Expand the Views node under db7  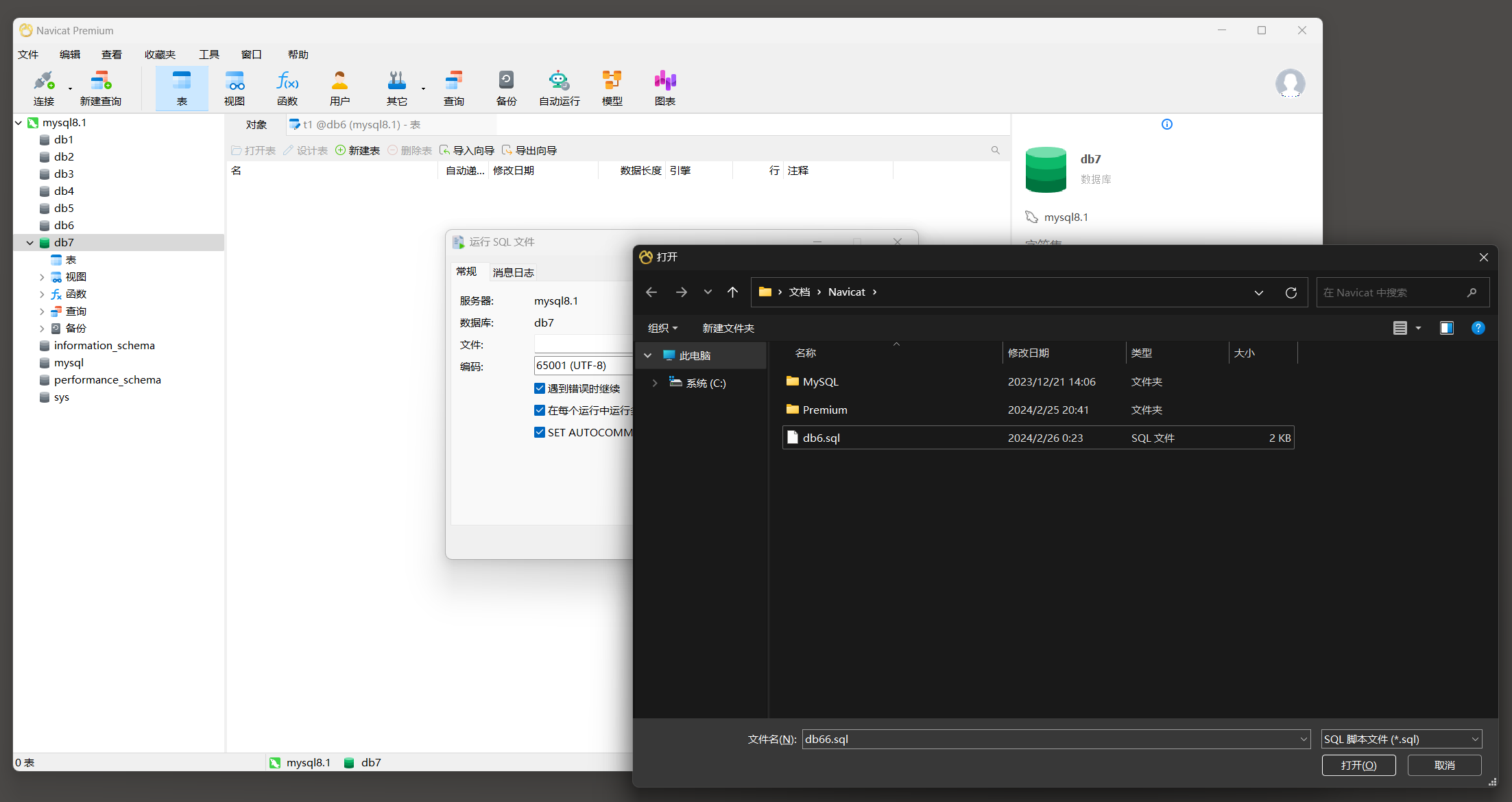pyautogui.click(x=42, y=277)
